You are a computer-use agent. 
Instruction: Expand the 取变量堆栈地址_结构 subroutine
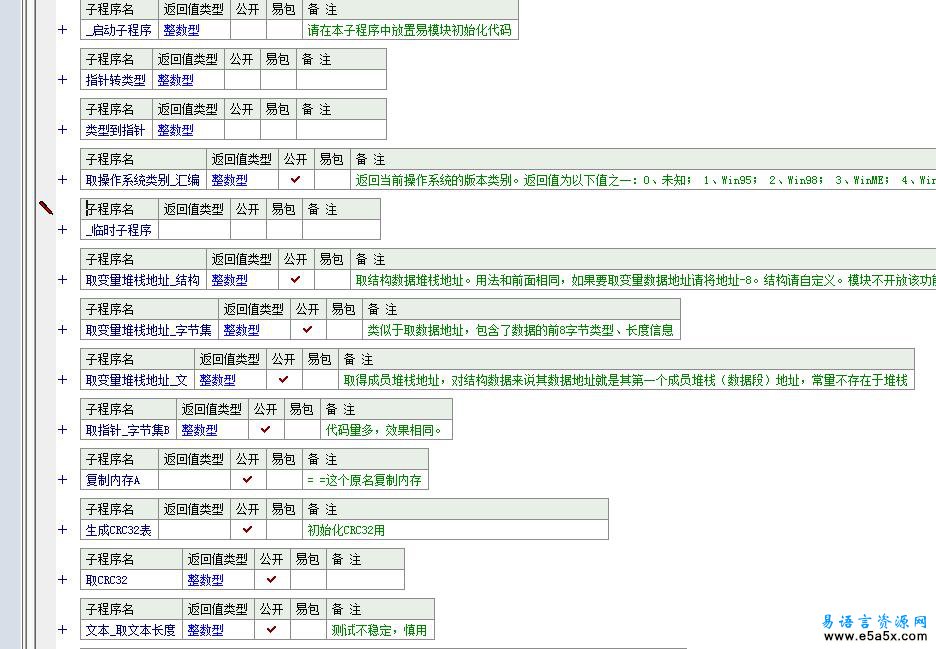63,279
